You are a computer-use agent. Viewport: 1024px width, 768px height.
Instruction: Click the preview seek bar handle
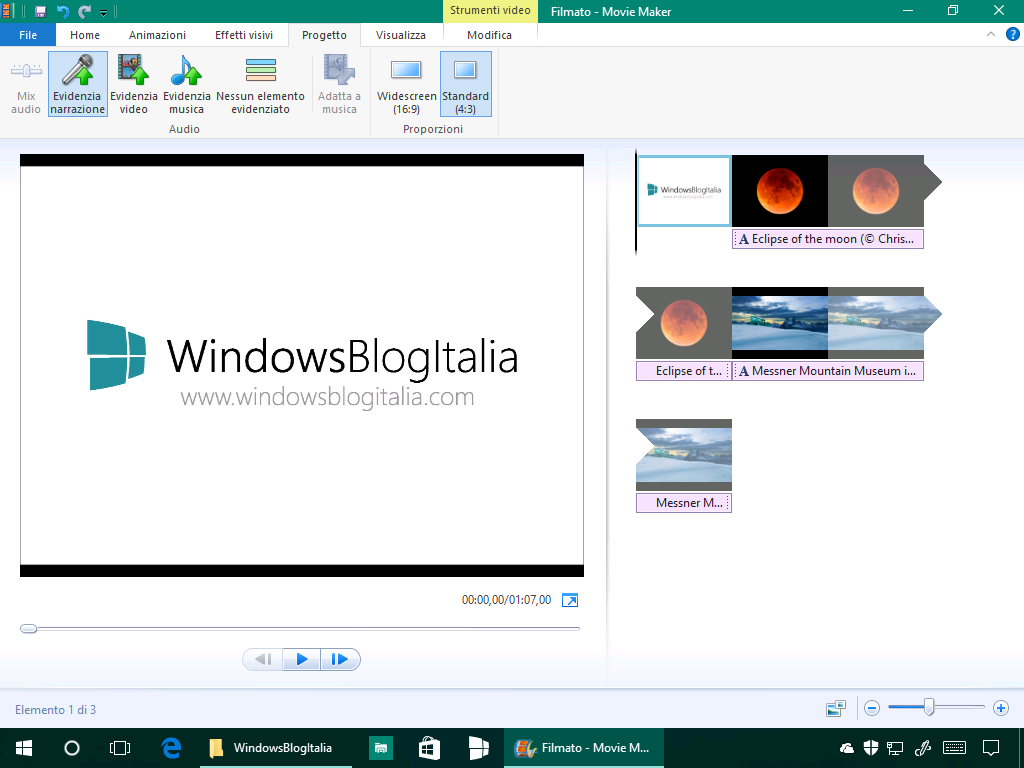pos(29,628)
